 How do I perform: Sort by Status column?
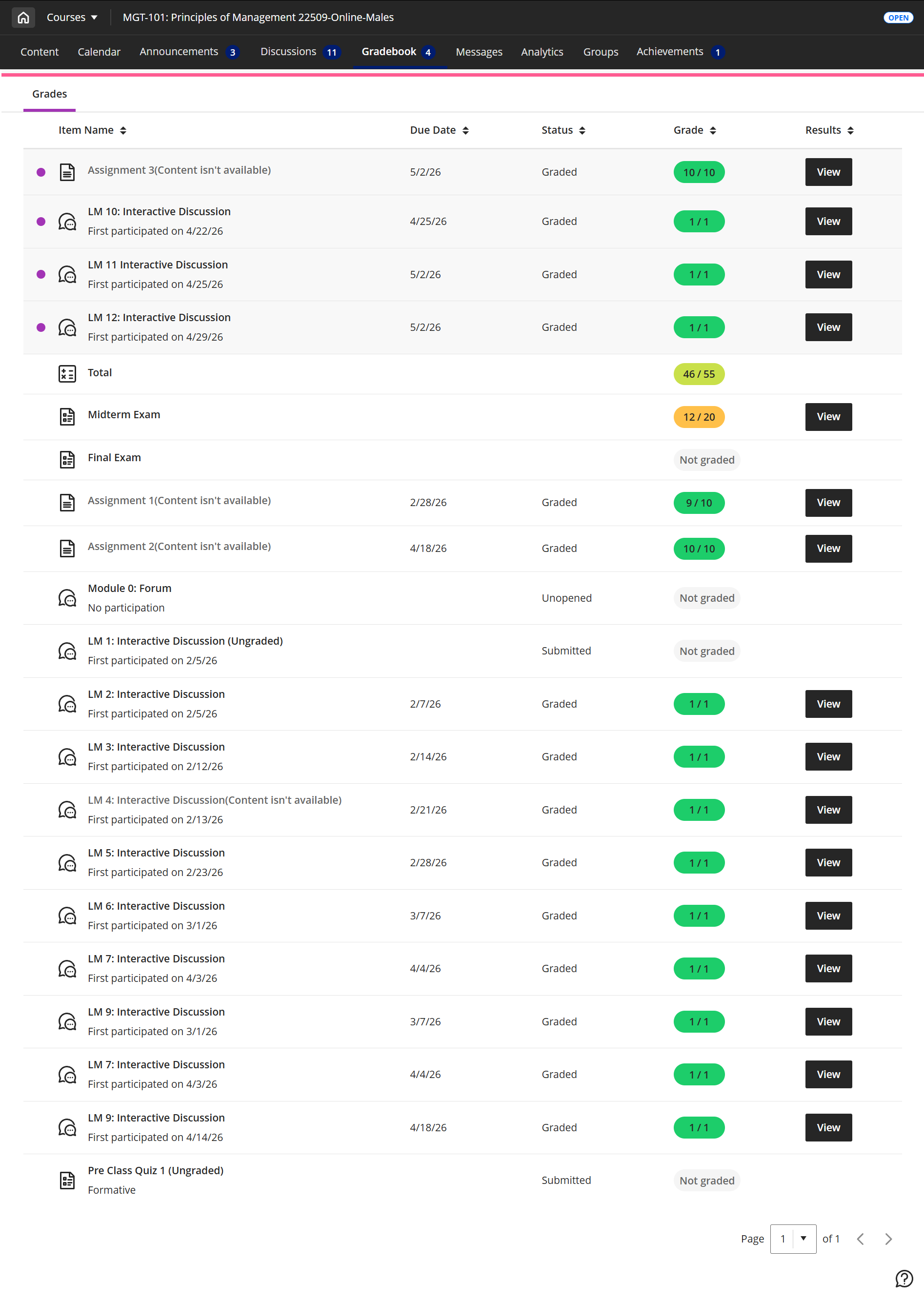pos(563,130)
